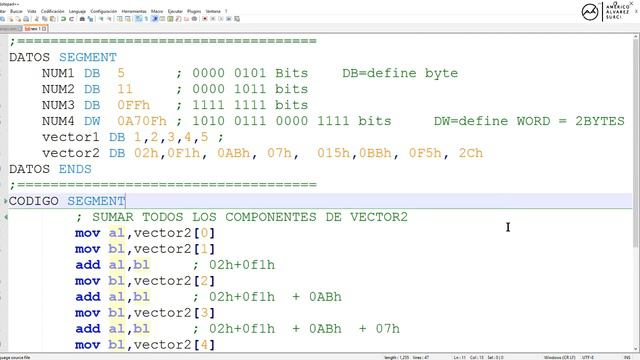Click the Zoom In toolbar icon
640x360 pixels.
click(x=102, y=19)
